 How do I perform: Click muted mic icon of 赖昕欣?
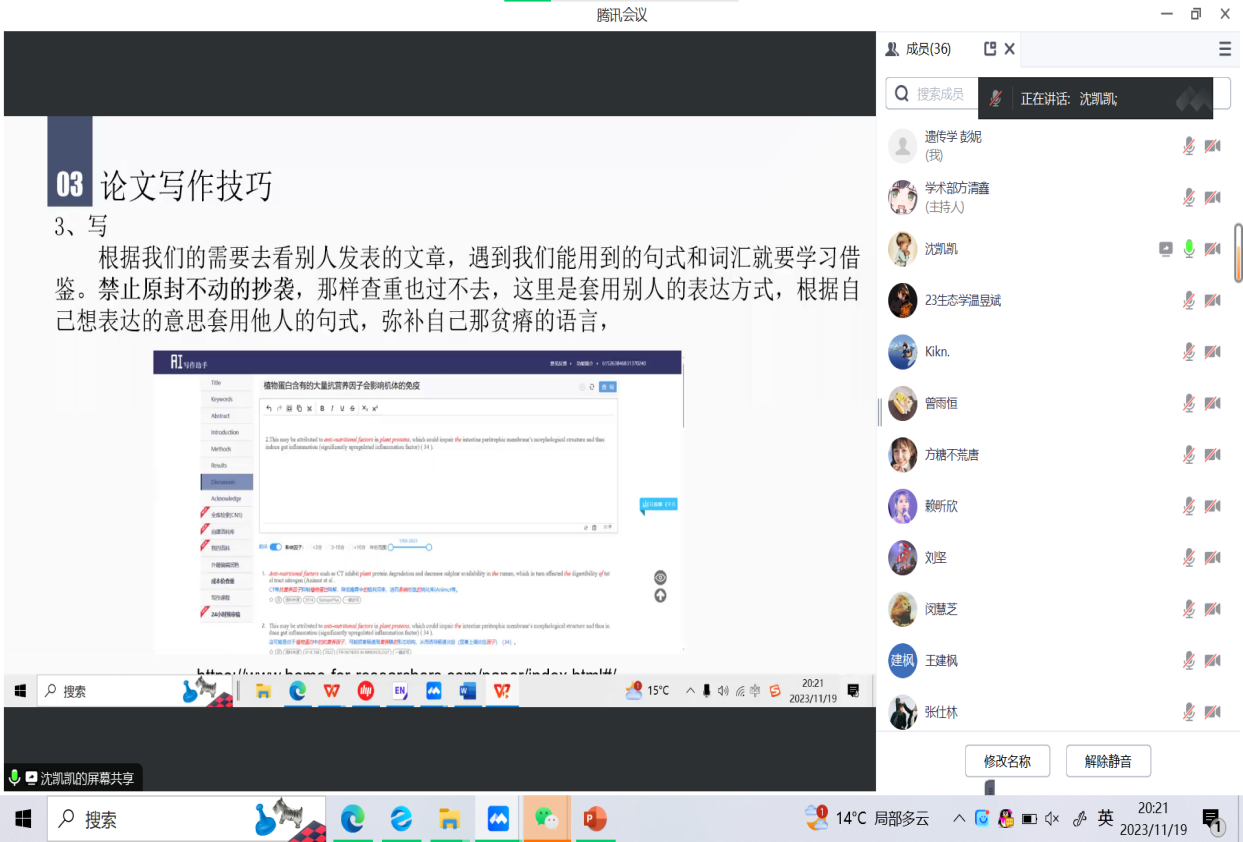click(1188, 506)
